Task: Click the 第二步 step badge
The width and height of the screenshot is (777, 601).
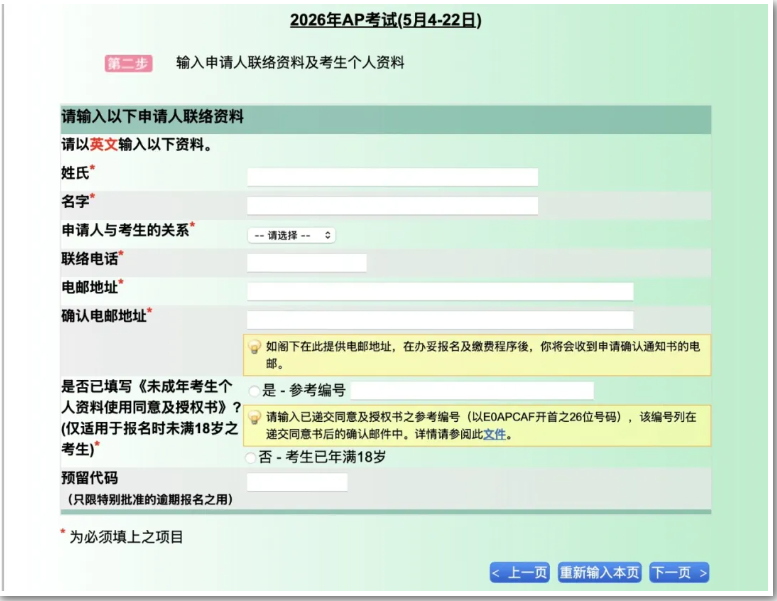Action: point(128,63)
